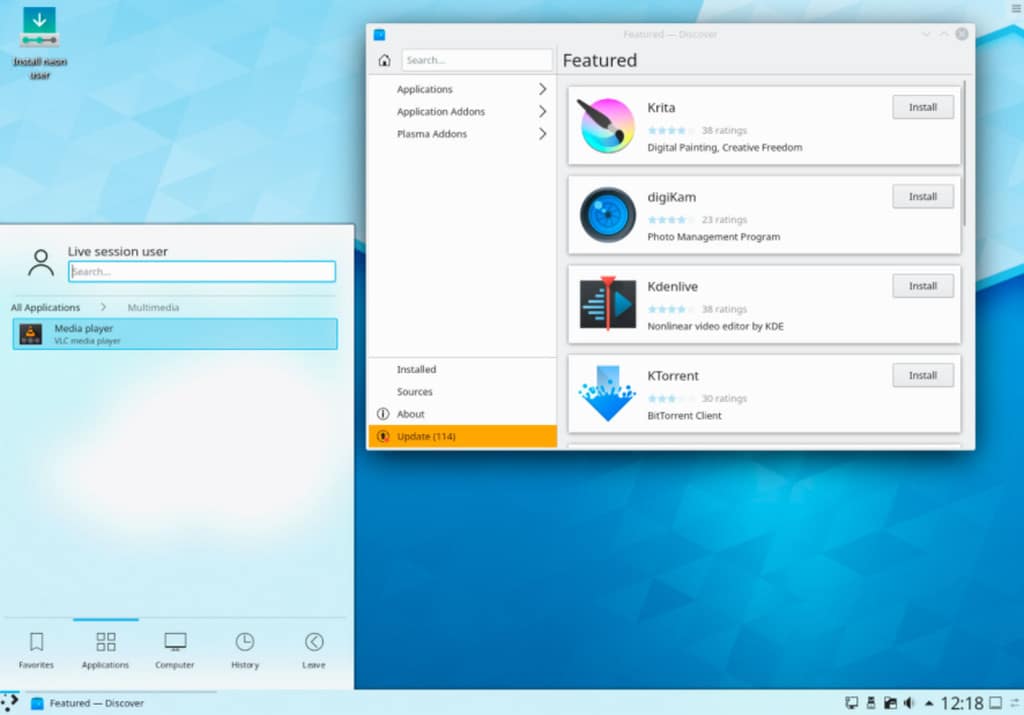The width and height of the screenshot is (1024, 715).
Task: Install Kdenlive
Action: (923, 286)
